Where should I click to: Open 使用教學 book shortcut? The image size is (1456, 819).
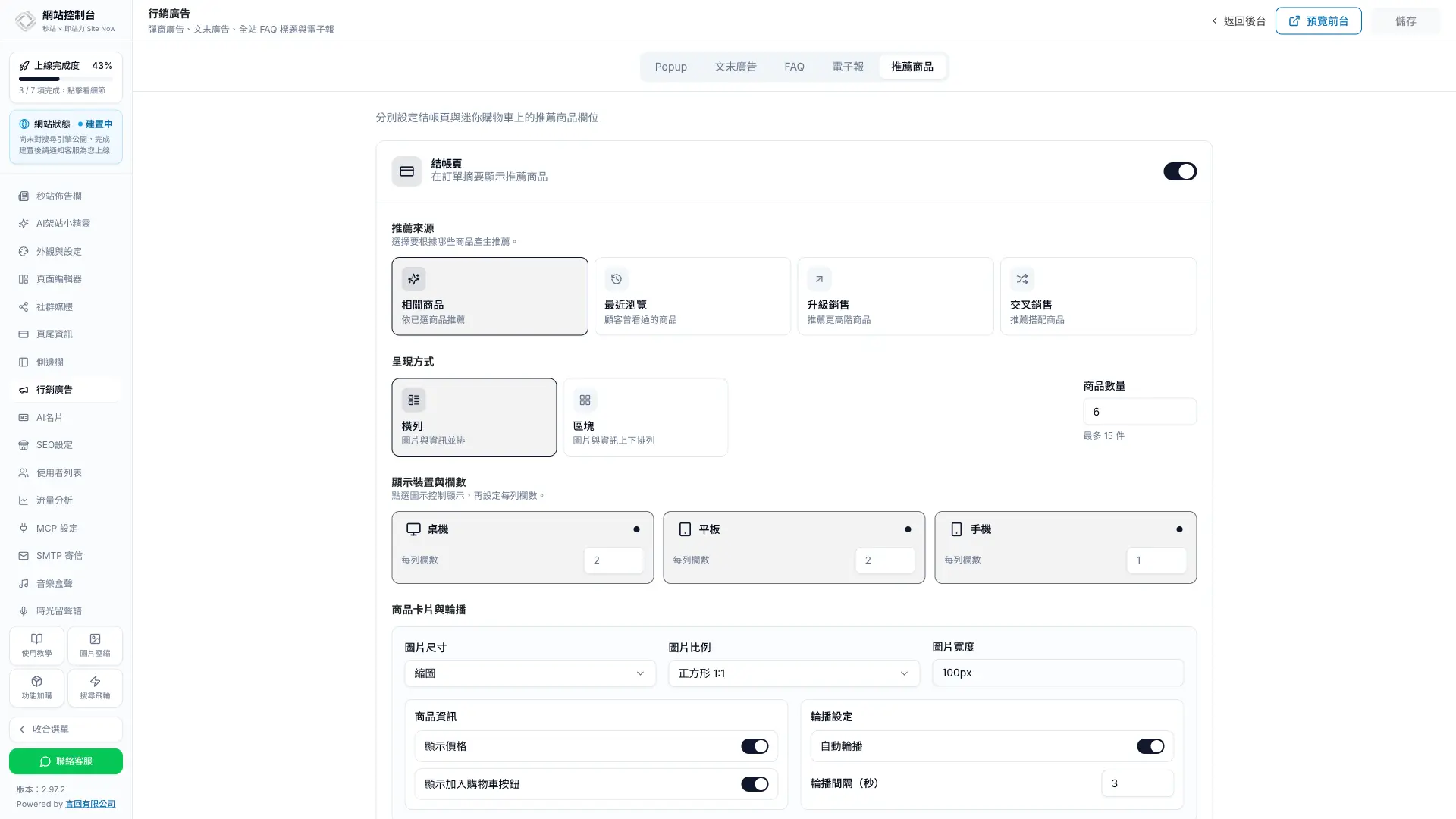tap(36, 645)
